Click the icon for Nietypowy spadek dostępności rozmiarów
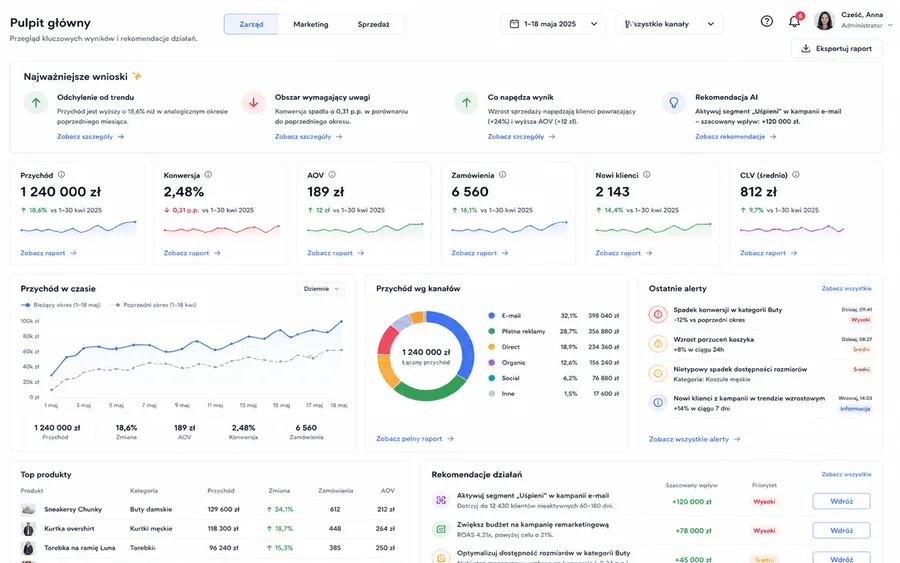Screen dimensions: 900x563 658,374
